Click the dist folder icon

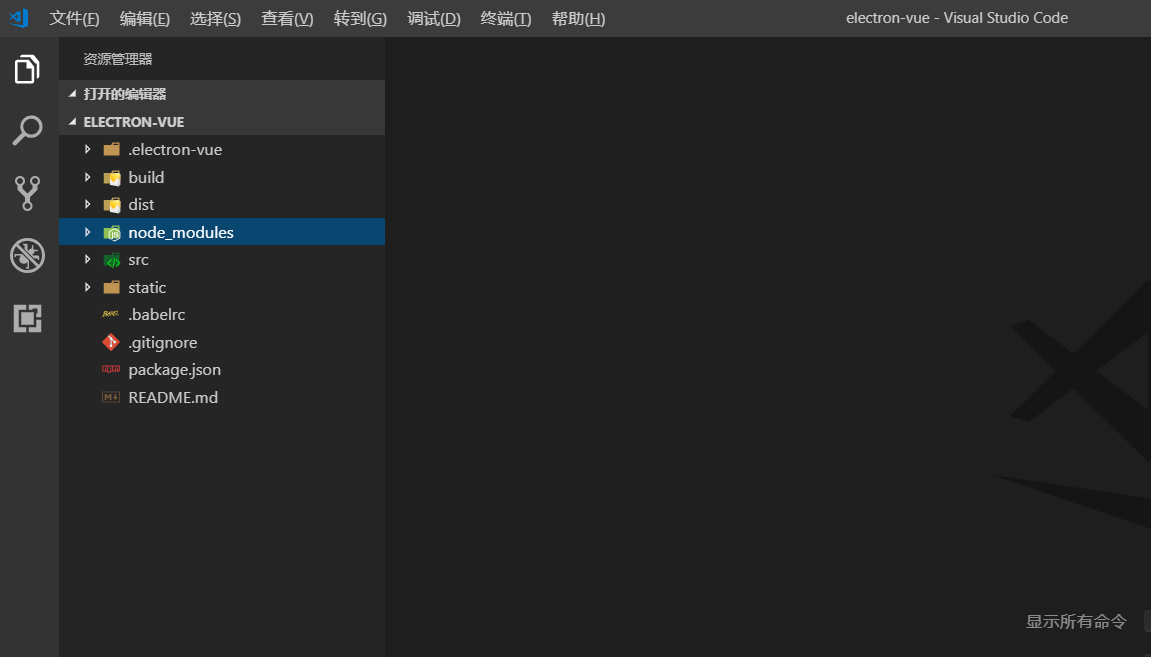(112, 205)
